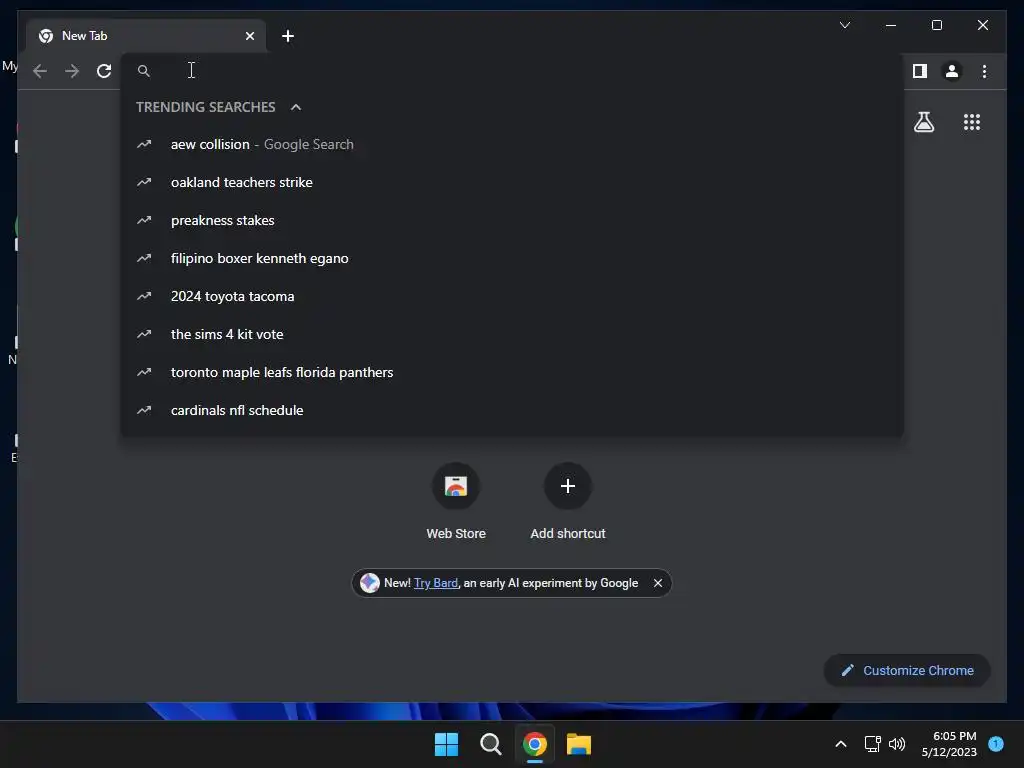This screenshot has width=1024, height=768.
Task: Open the profile avatar menu
Action: click(x=952, y=71)
